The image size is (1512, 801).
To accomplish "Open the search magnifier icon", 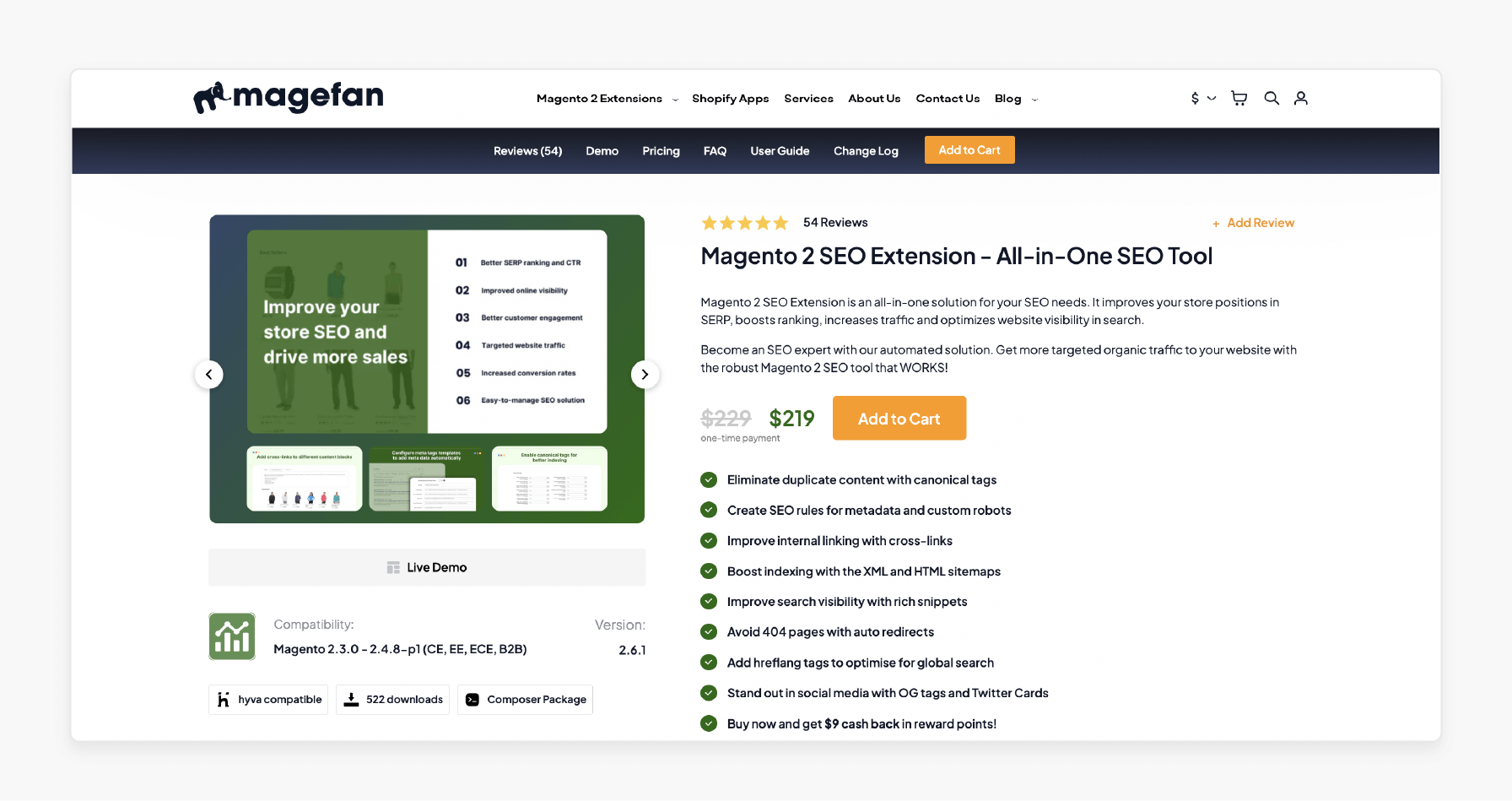I will click(1272, 98).
